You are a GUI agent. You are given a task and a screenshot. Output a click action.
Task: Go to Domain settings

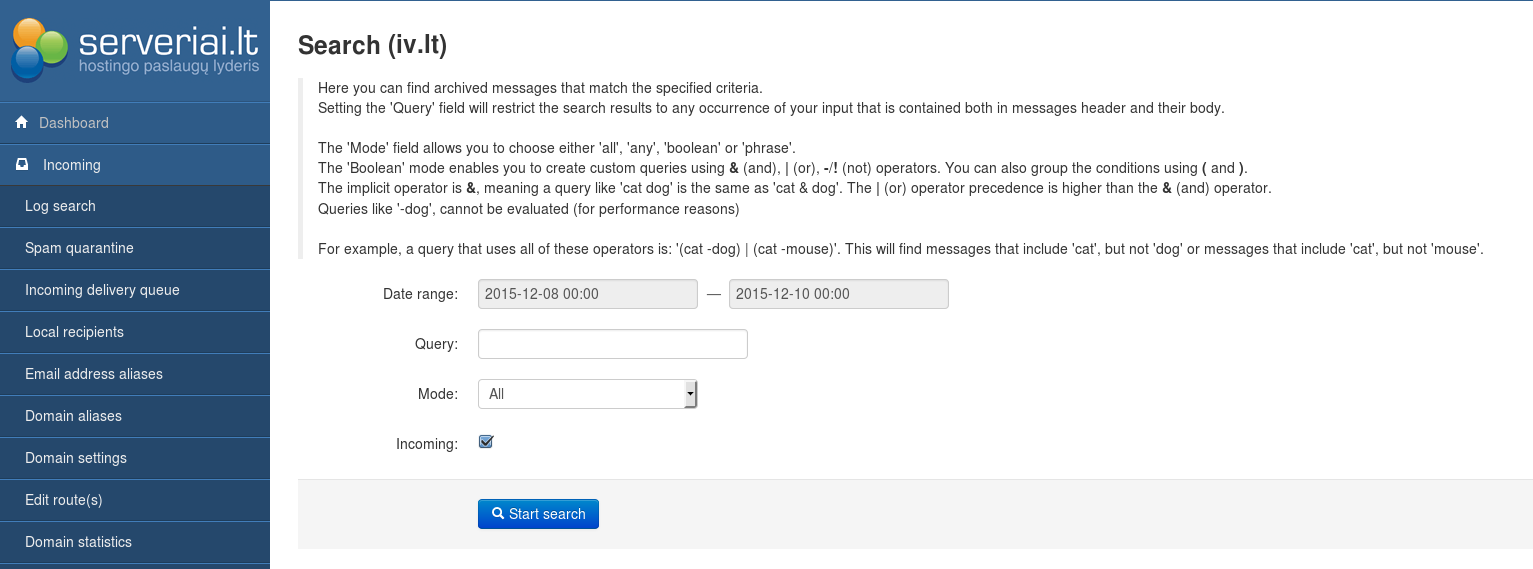(x=76, y=458)
